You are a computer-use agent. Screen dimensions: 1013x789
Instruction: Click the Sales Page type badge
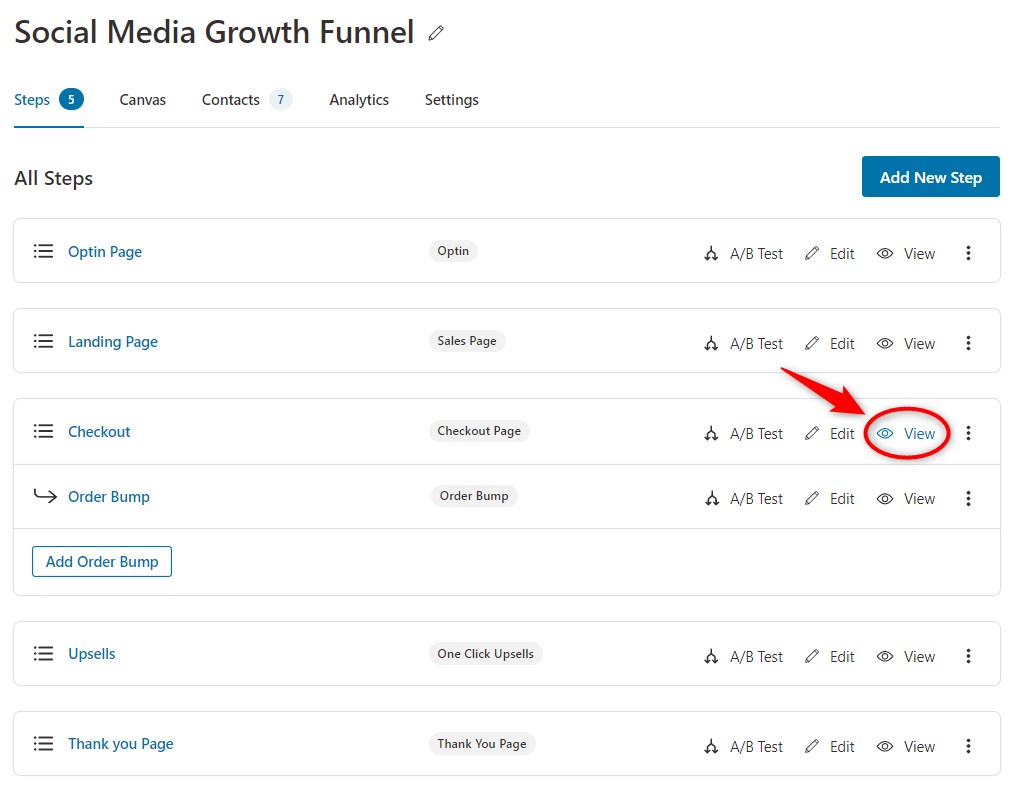click(467, 341)
